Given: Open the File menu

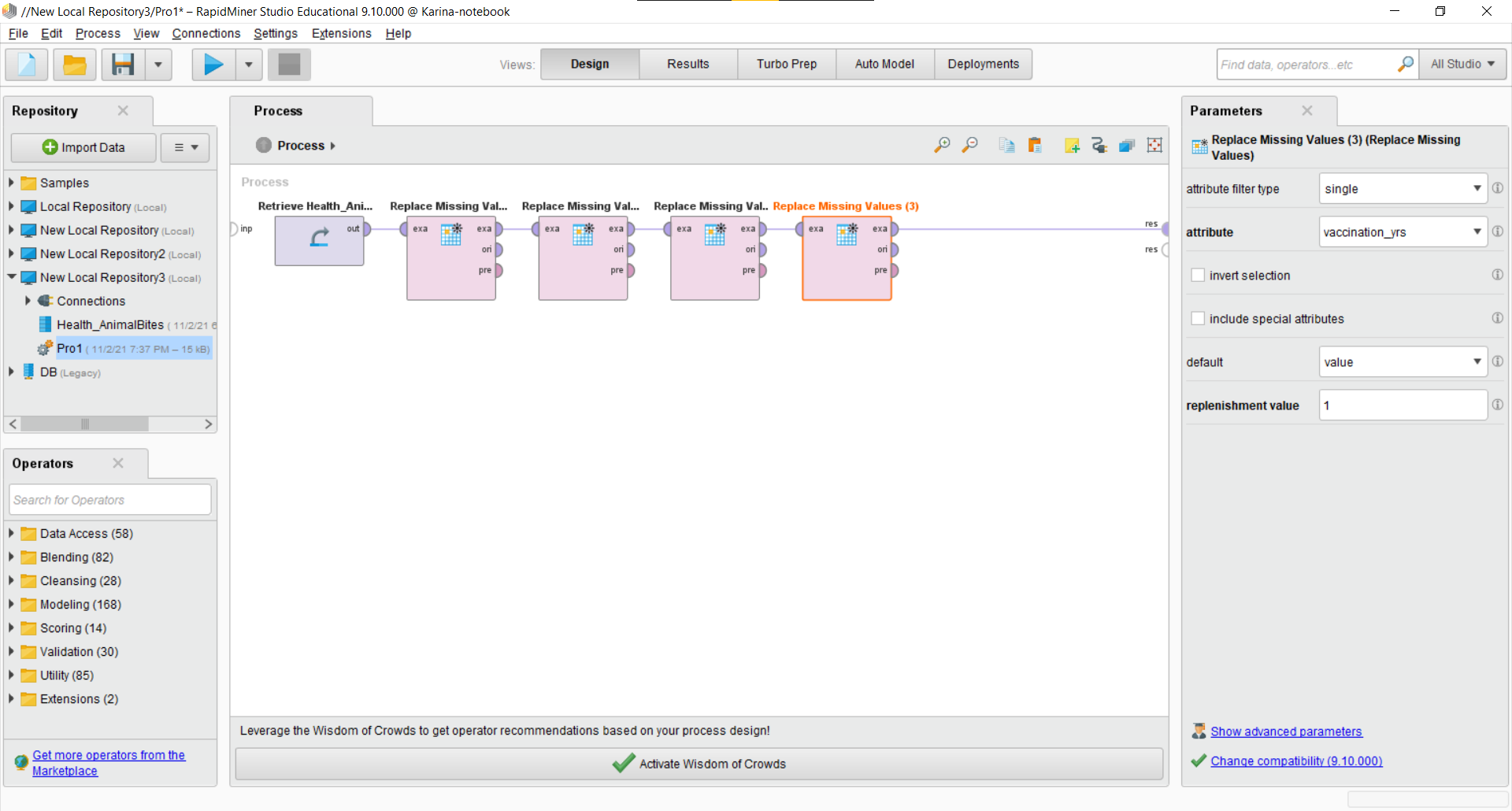Looking at the screenshot, I should coord(18,33).
